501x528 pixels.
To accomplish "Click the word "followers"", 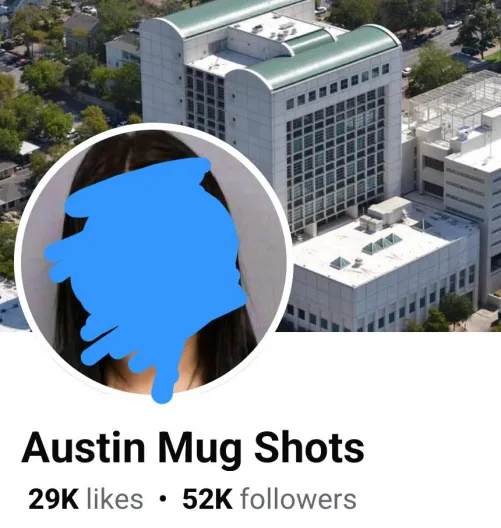I will (x=298, y=499).
